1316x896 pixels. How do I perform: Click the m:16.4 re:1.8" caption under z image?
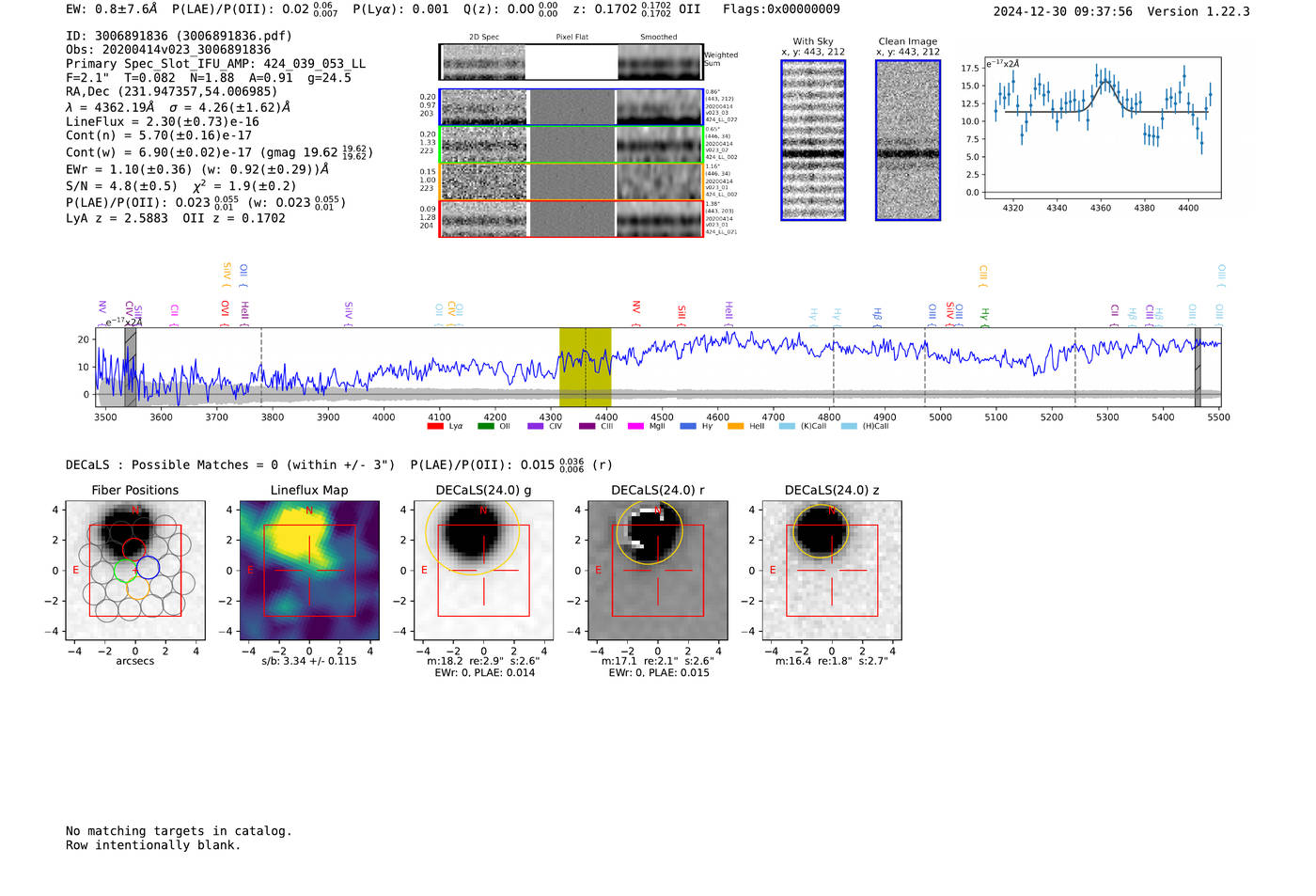point(832,661)
